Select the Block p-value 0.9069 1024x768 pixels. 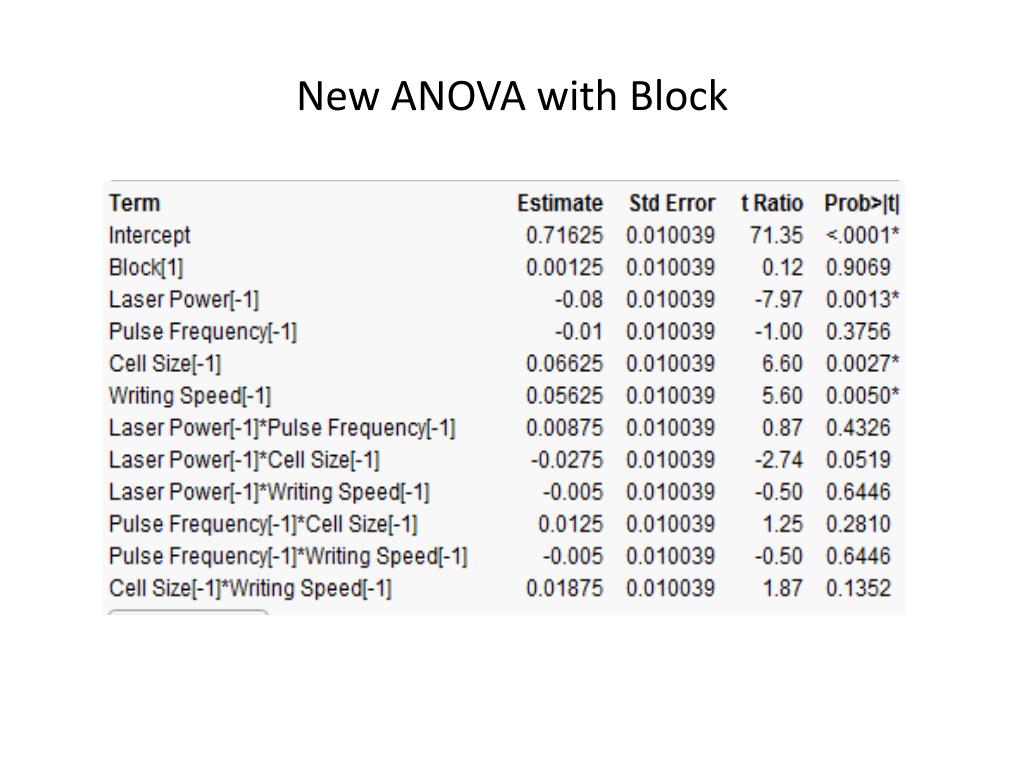858,267
